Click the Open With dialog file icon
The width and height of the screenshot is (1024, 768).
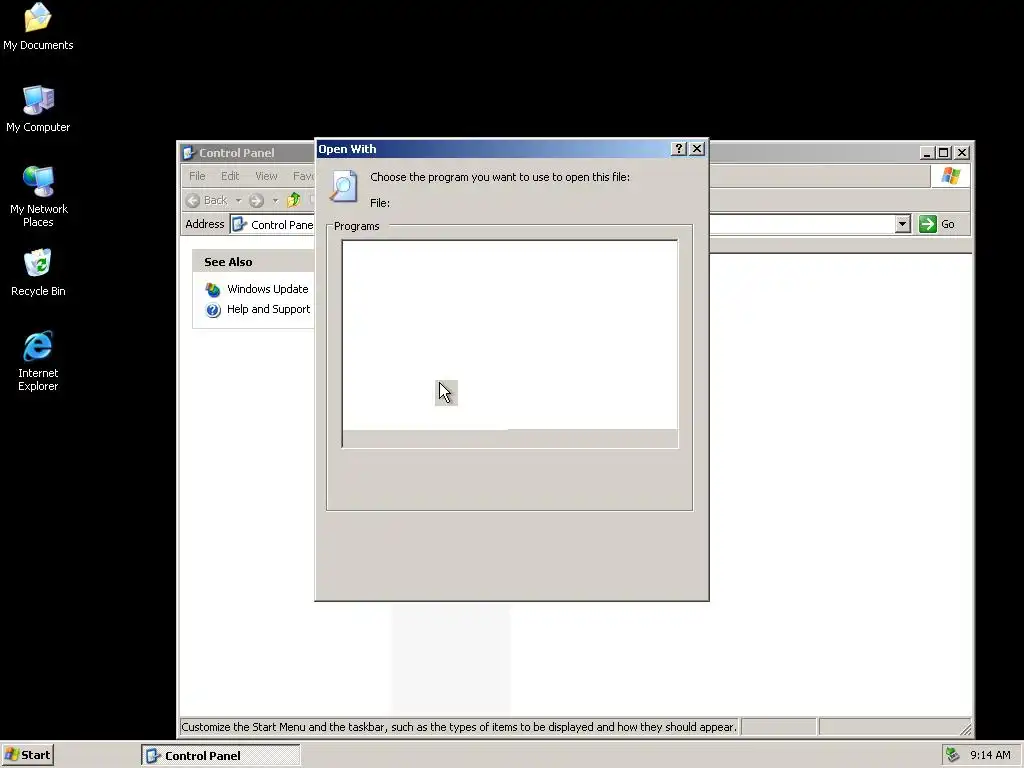(x=344, y=186)
